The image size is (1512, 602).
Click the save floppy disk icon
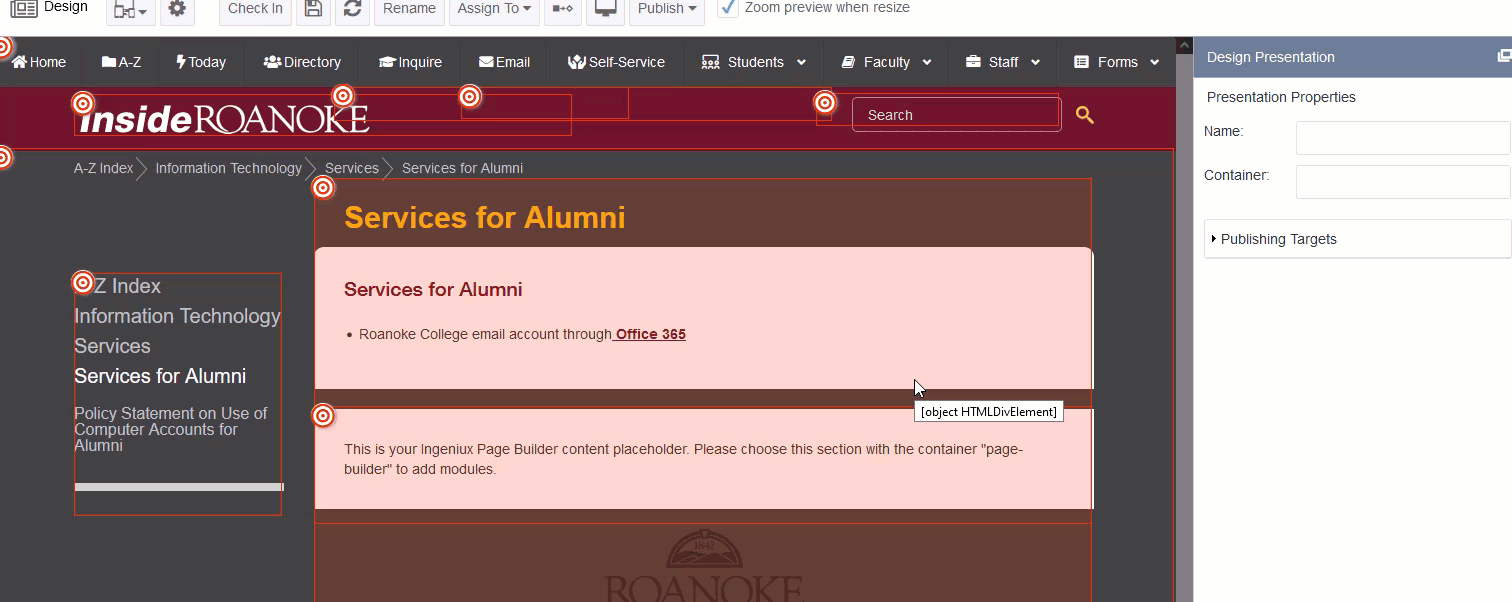314,9
